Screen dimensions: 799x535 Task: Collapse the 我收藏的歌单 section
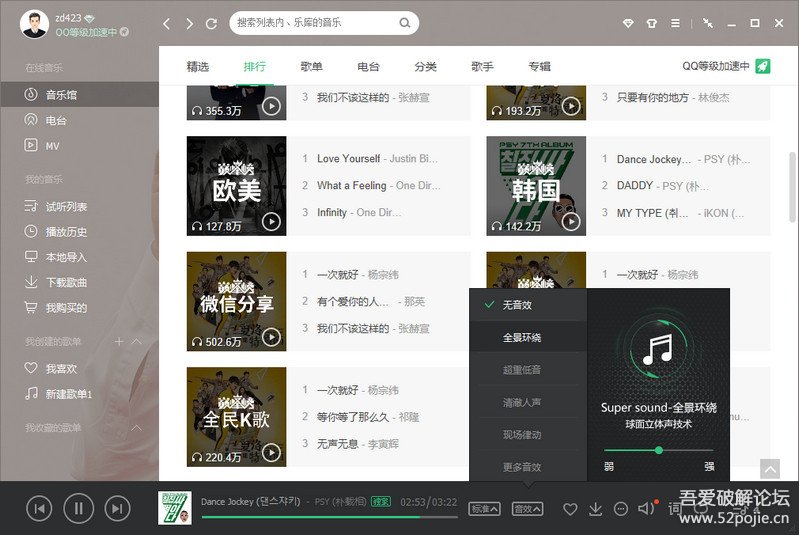[137, 428]
